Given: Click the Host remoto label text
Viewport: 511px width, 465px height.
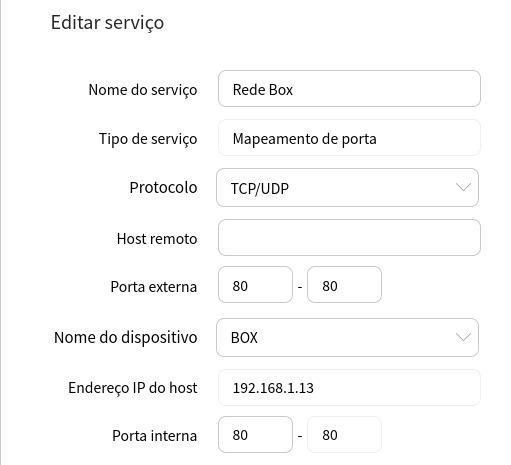Looking at the screenshot, I should 157,239.
